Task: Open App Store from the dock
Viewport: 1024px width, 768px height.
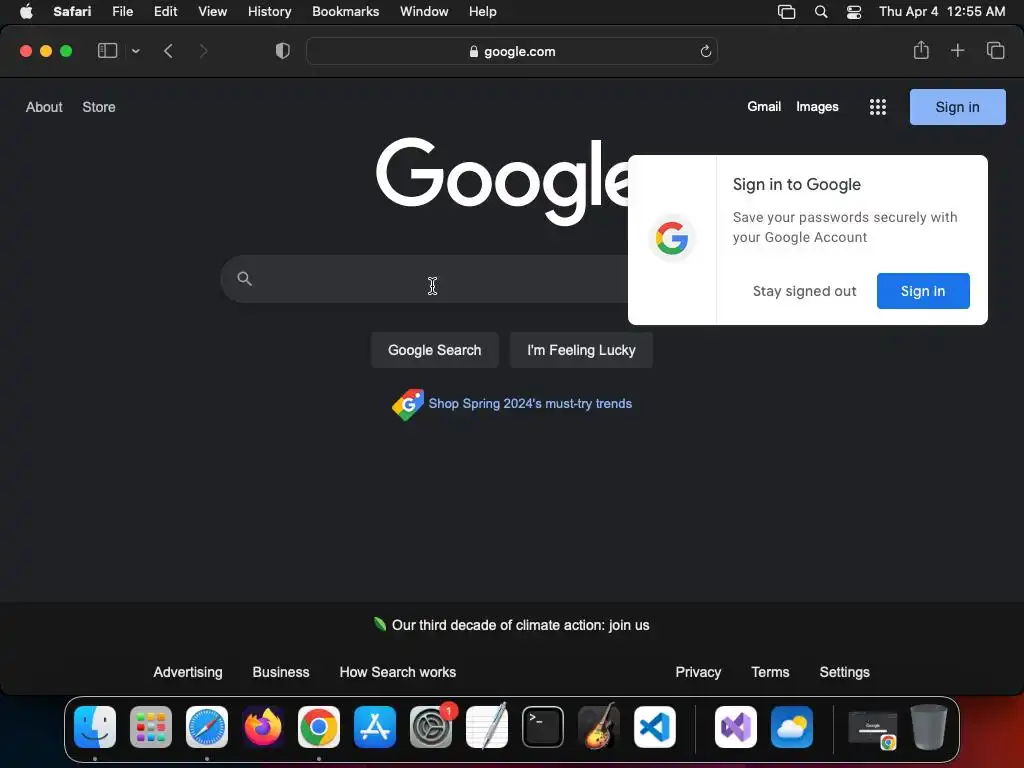Action: (375, 727)
